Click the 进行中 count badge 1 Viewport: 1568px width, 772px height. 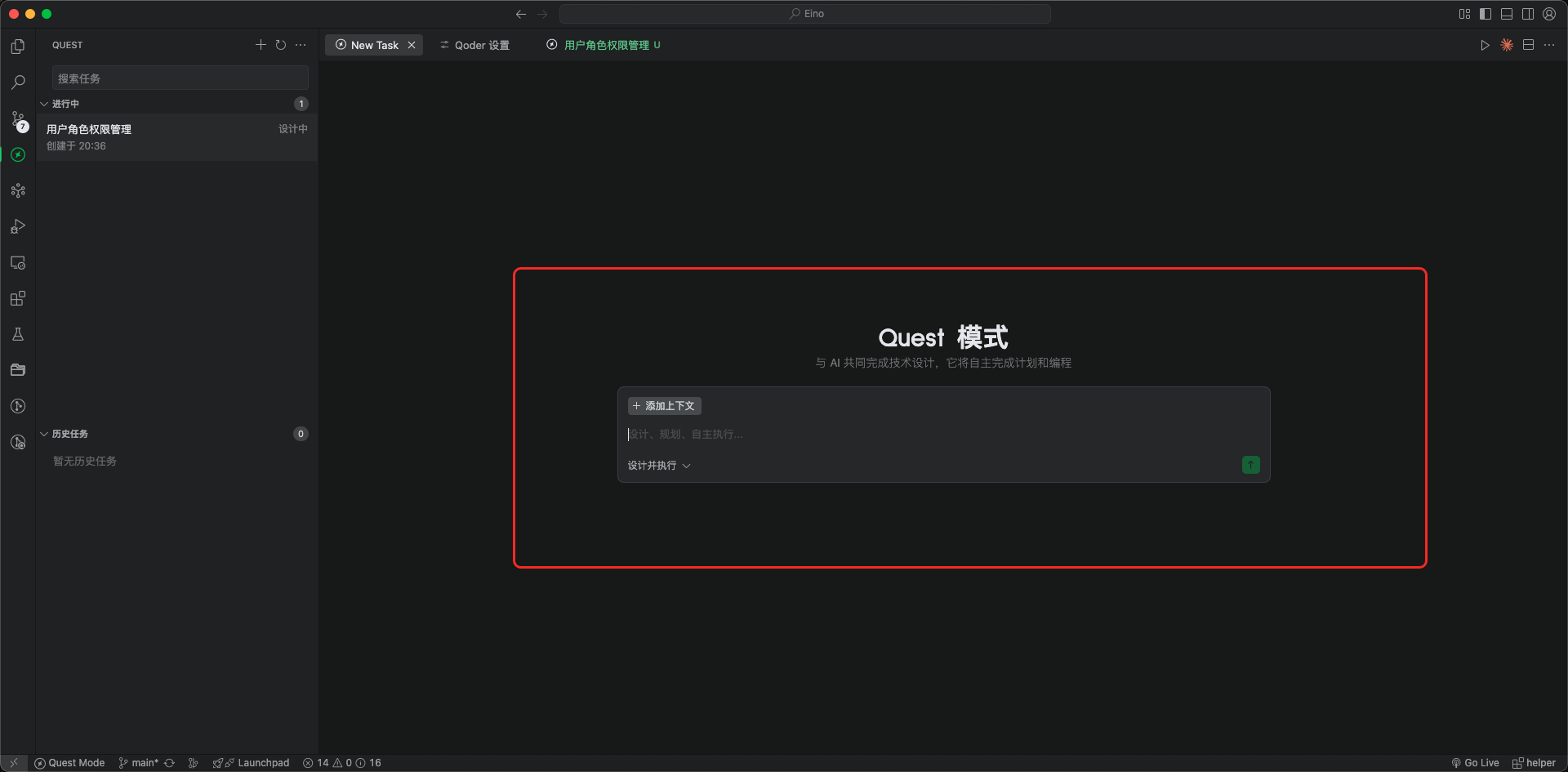[301, 104]
